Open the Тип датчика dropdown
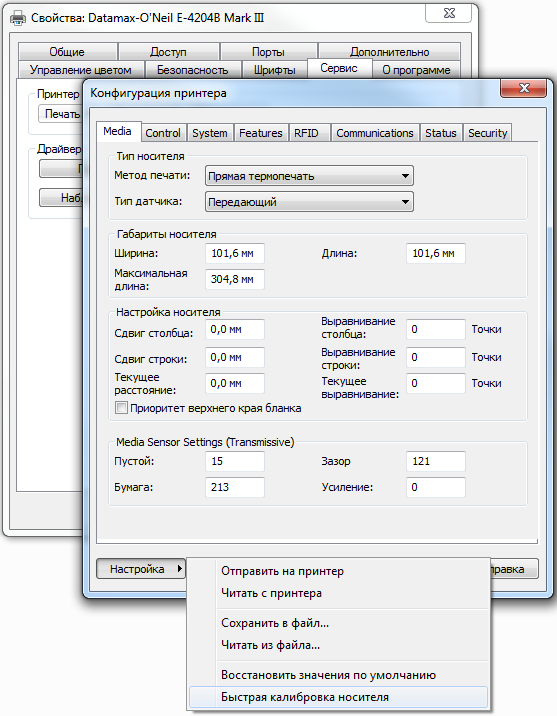Image resolution: width=557 pixels, height=716 pixels. pyautogui.click(x=309, y=202)
